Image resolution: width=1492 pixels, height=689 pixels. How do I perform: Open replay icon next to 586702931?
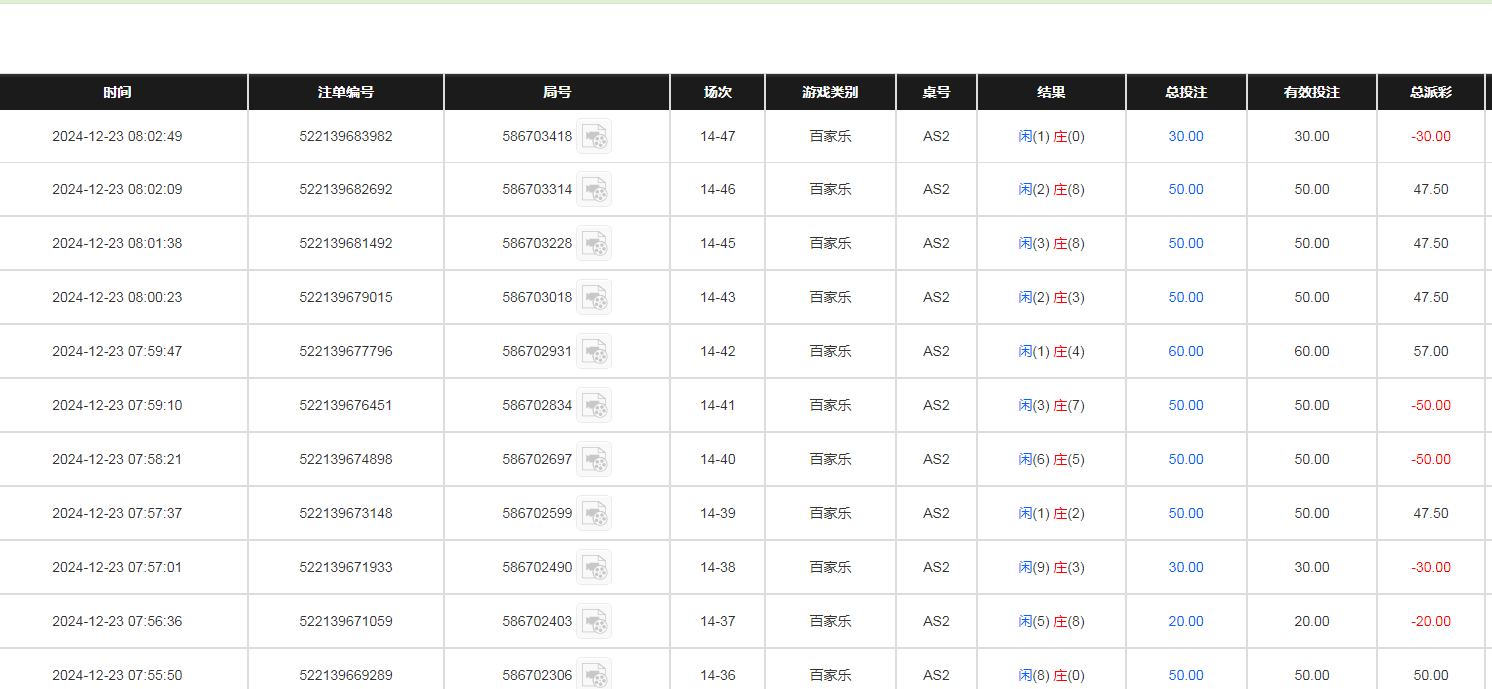pyautogui.click(x=594, y=352)
